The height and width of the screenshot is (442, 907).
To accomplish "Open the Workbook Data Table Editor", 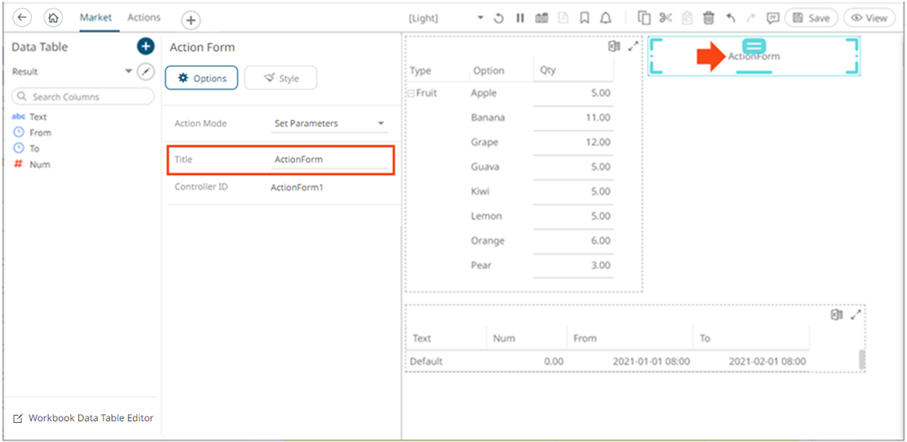I will coord(83,418).
